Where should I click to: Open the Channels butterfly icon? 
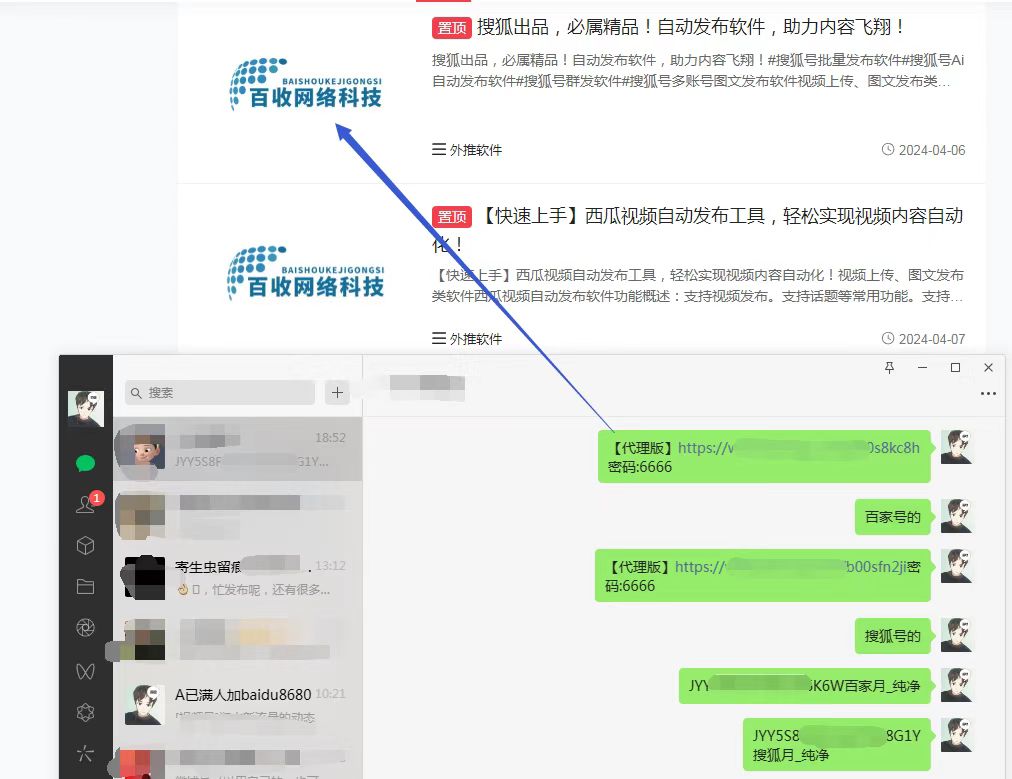tap(85, 671)
